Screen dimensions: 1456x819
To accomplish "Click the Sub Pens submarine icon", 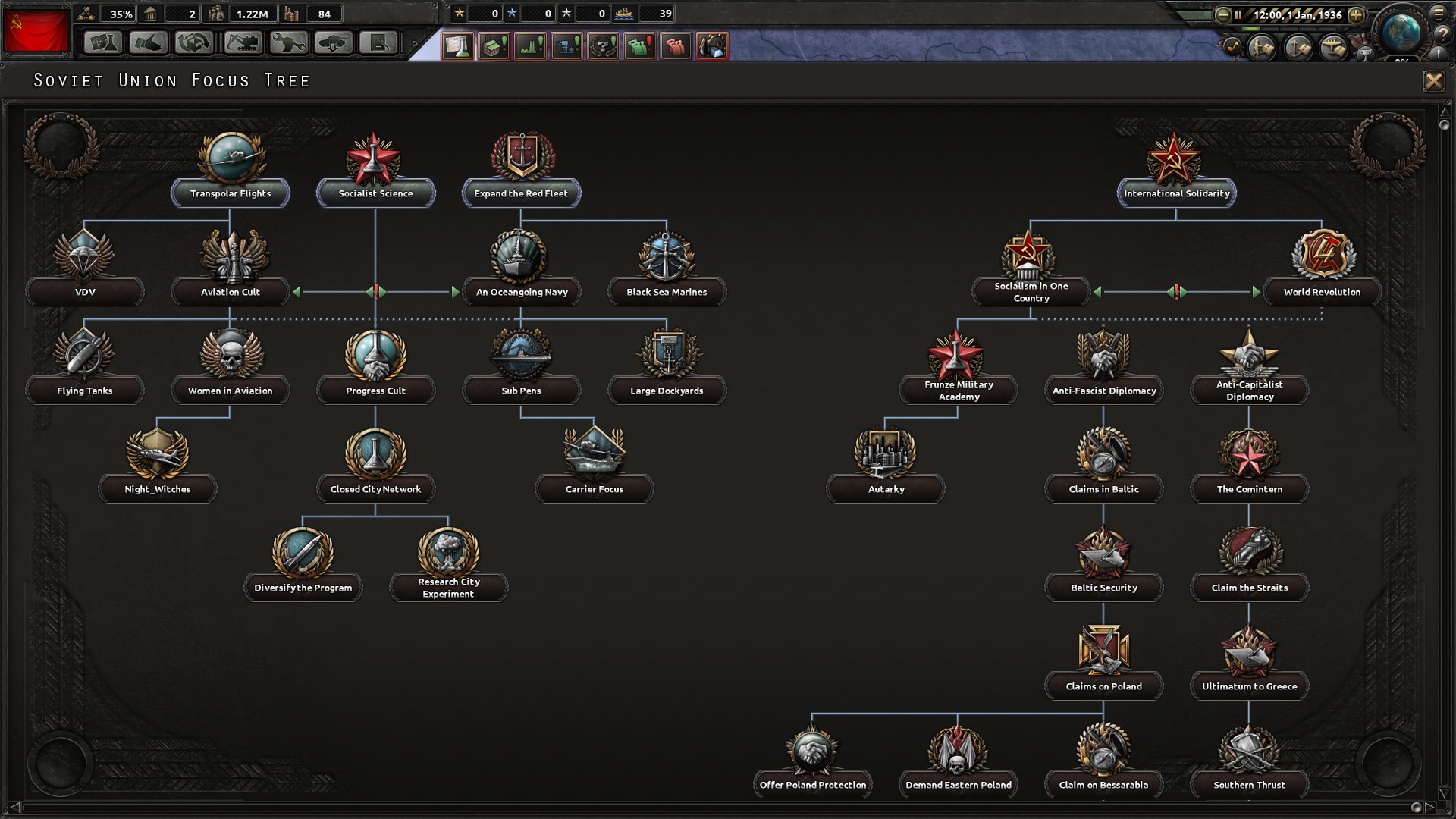I will point(521,353).
